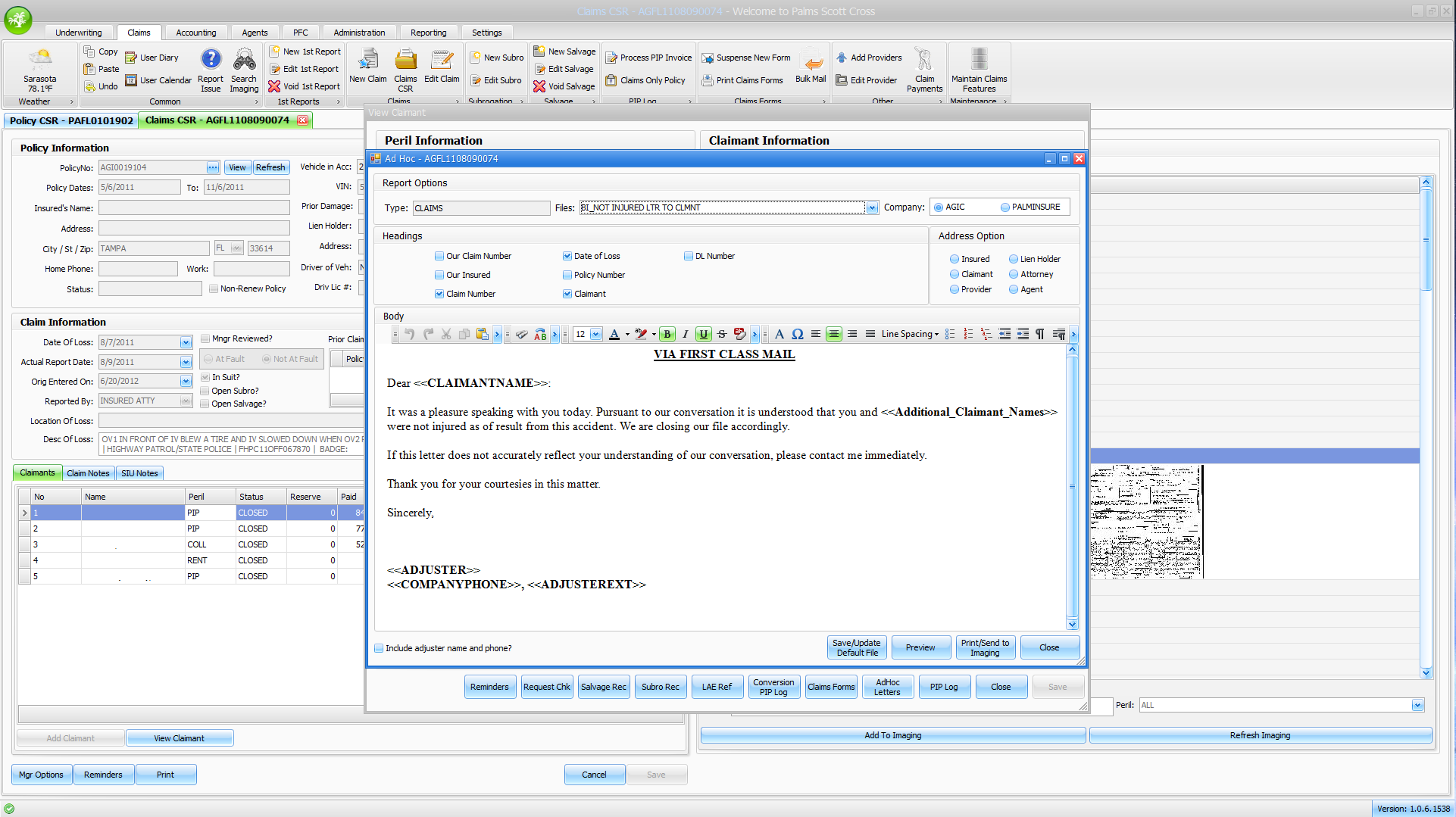The width and height of the screenshot is (1456, 817).
Task: Check the Our Claim Number heading
Action: tap(439, 257)
